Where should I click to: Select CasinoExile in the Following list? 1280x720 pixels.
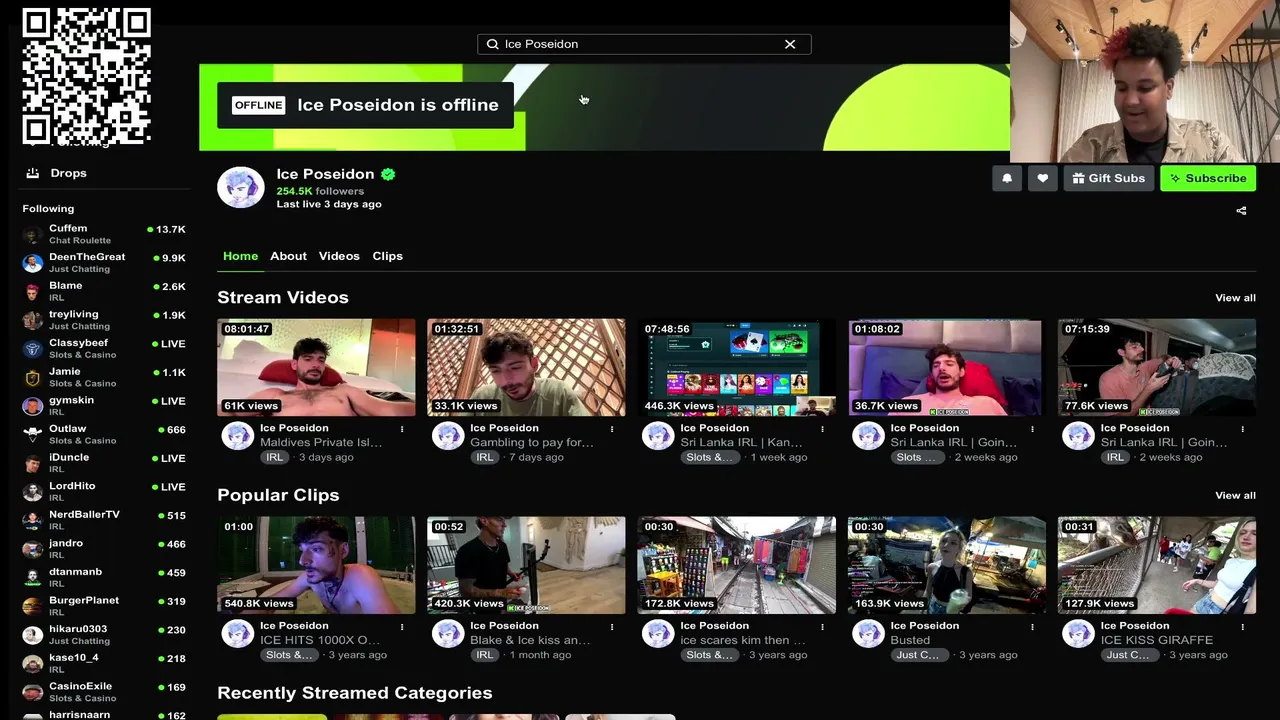coord(104,692)
